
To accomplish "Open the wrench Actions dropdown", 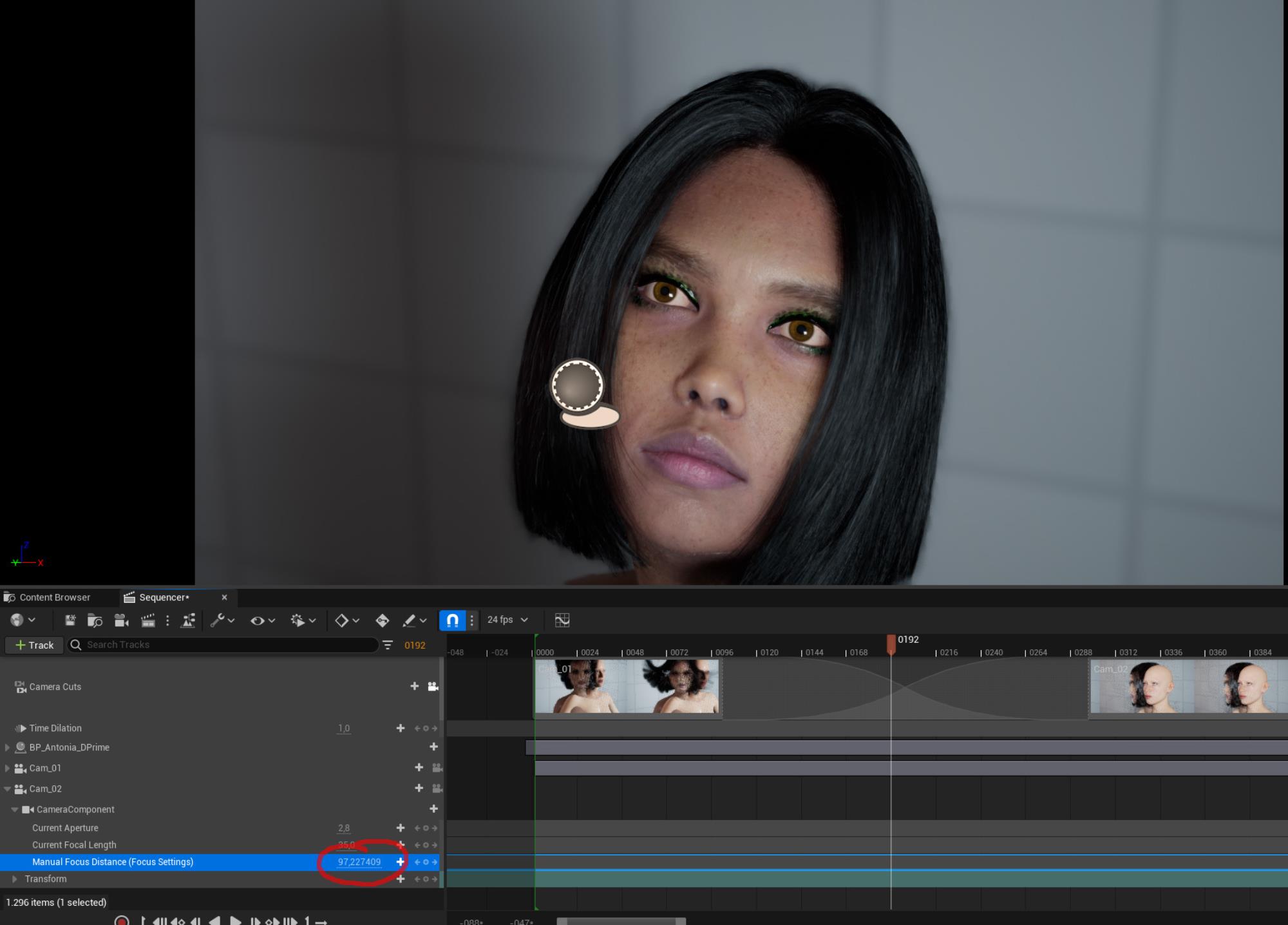I will click(x=222, y=620).
